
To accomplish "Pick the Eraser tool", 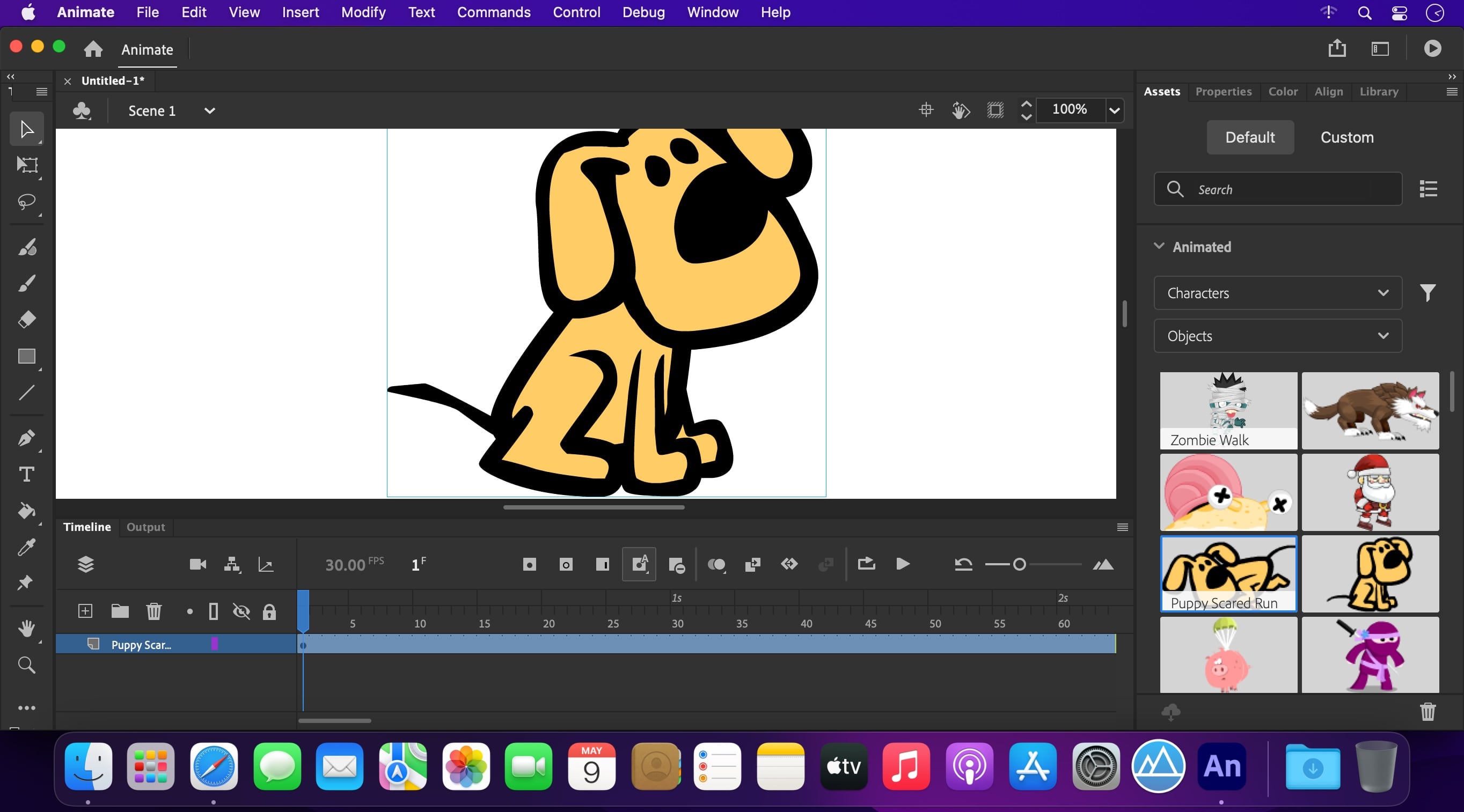I will (27, 320).
